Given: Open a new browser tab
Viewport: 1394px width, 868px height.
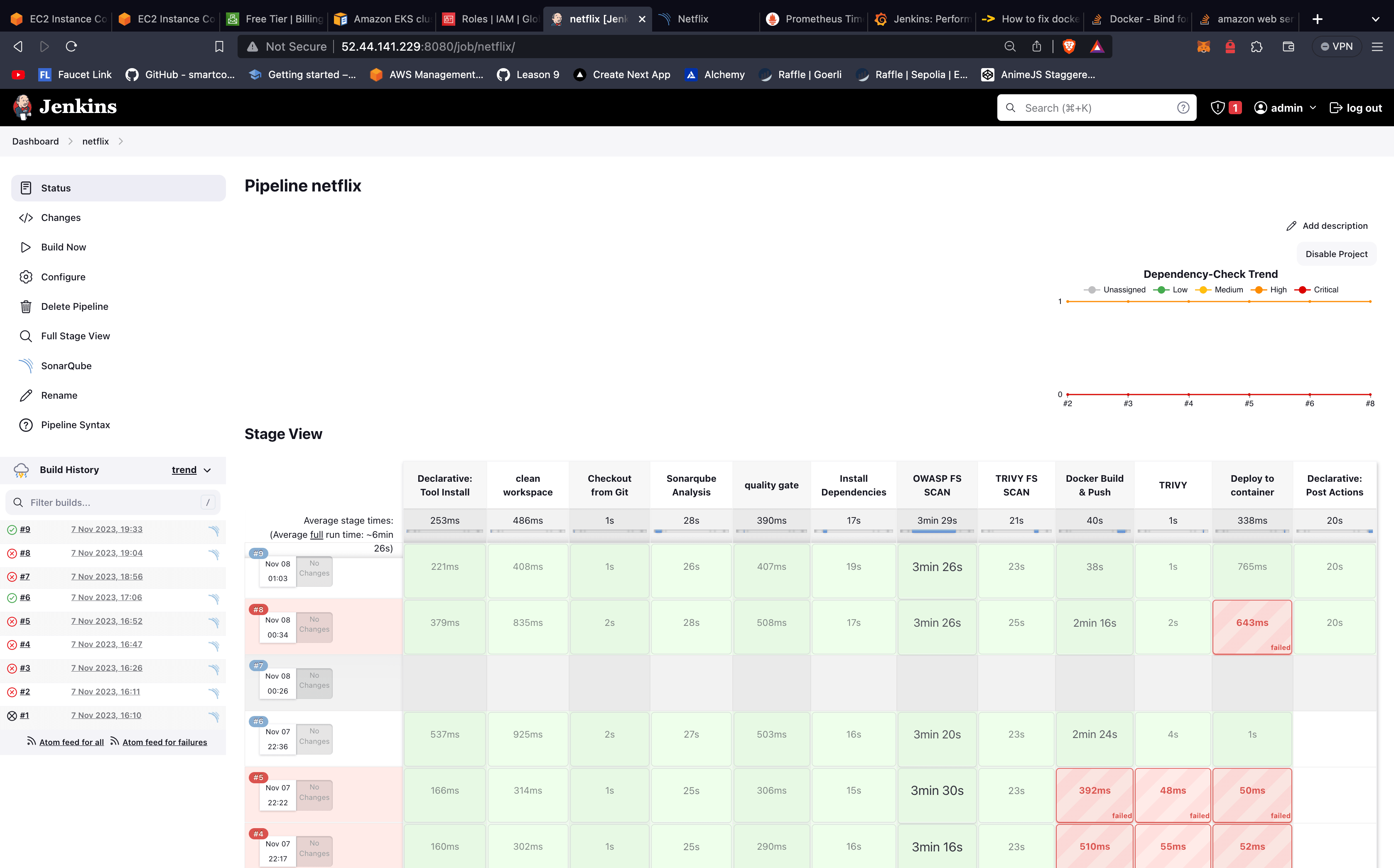Looking at the screenshot, I should [x=1317, y=19].
